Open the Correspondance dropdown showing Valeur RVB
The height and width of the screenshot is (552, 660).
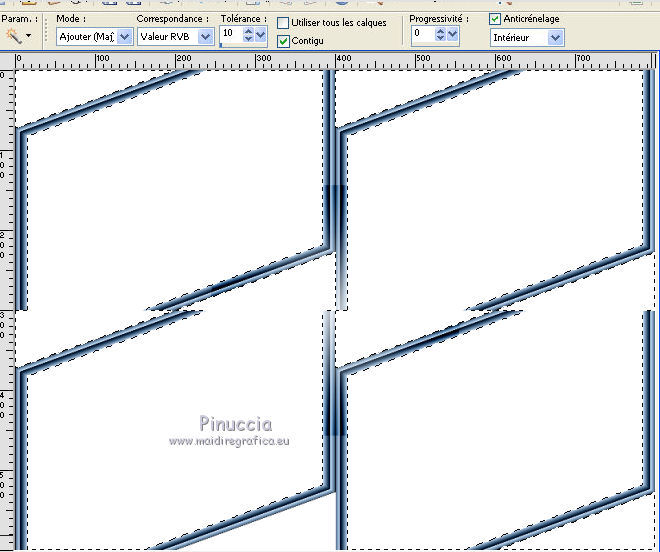(x=176, y=37)
